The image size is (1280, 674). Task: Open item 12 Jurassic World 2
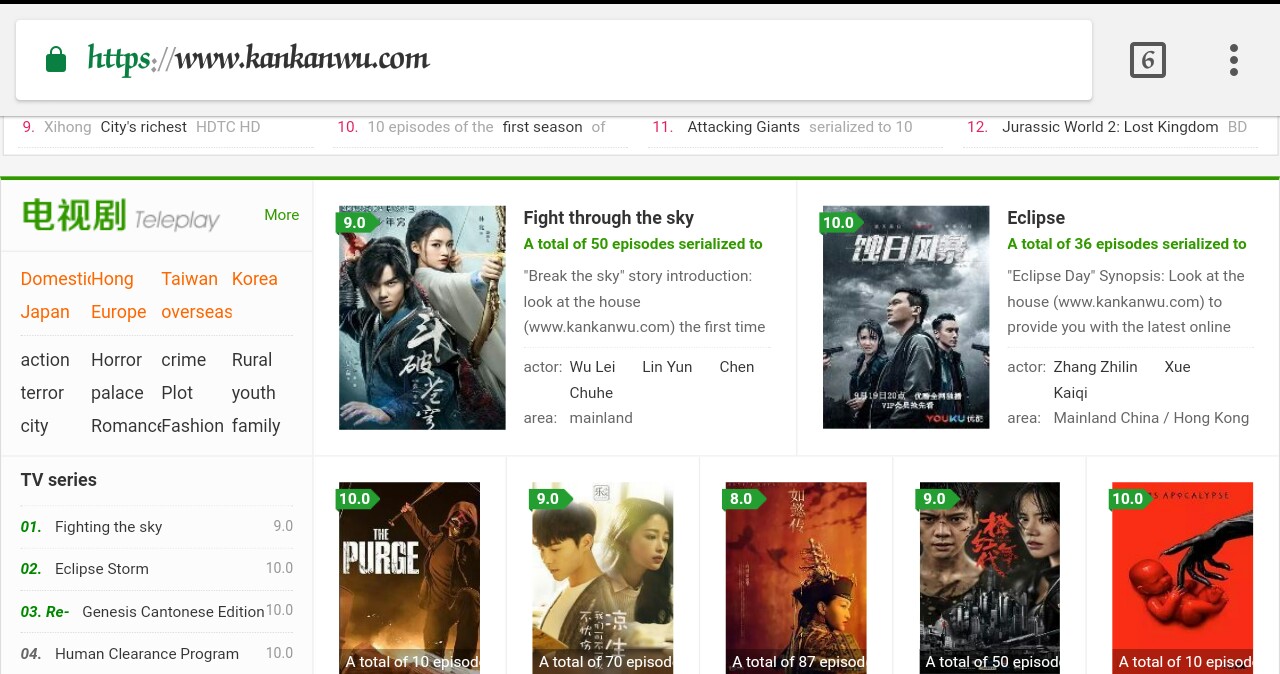coord(1110,127)
